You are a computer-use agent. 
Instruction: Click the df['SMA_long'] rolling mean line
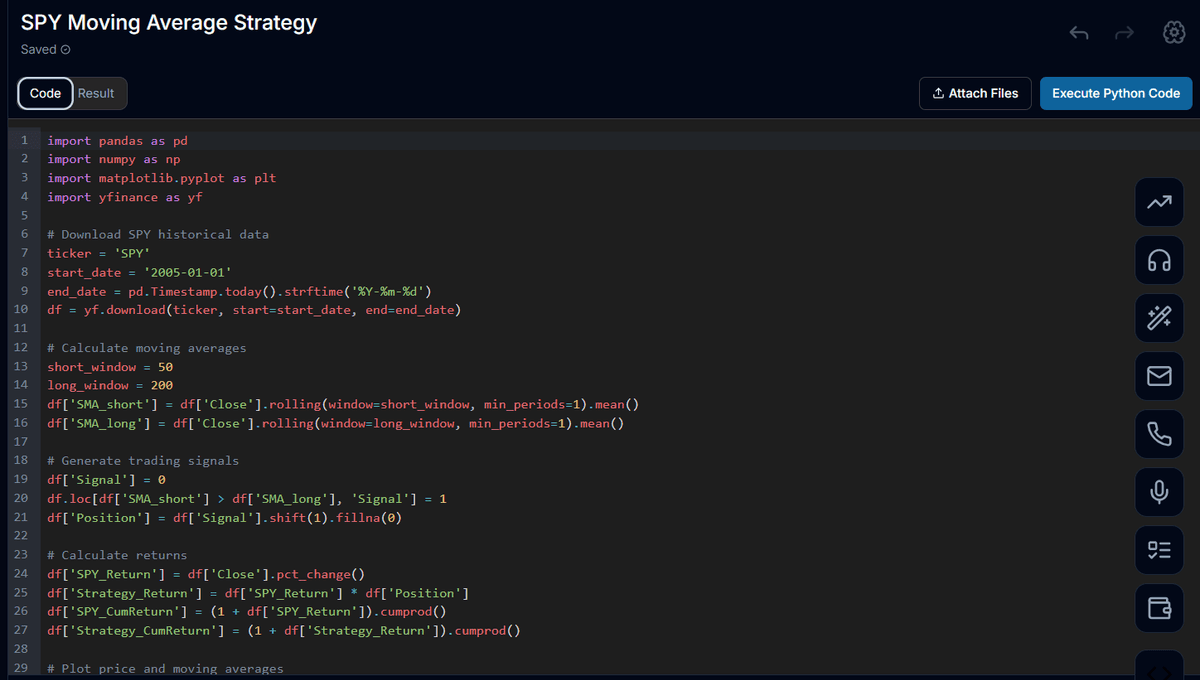pyautogui.click(x=335, y=423)
